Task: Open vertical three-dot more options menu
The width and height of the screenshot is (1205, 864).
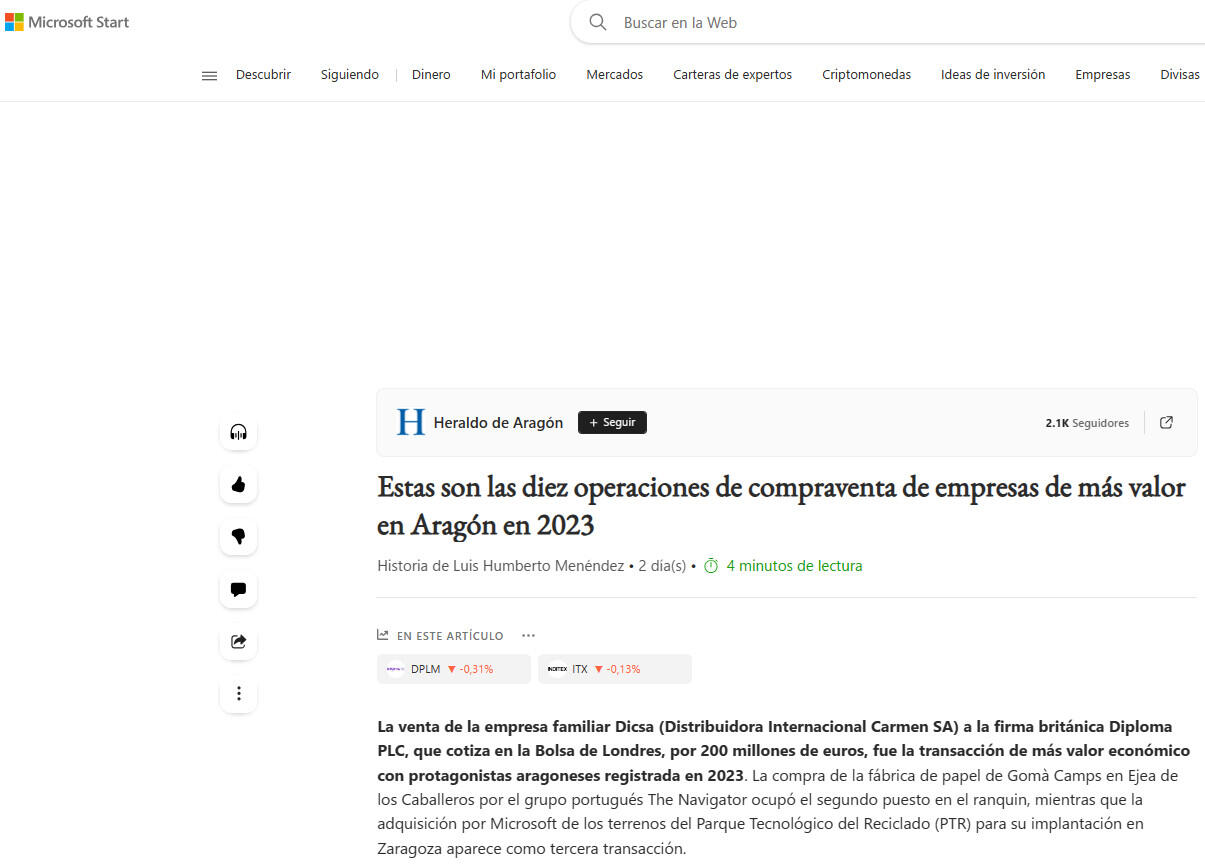Action: [x=238, y=693]
